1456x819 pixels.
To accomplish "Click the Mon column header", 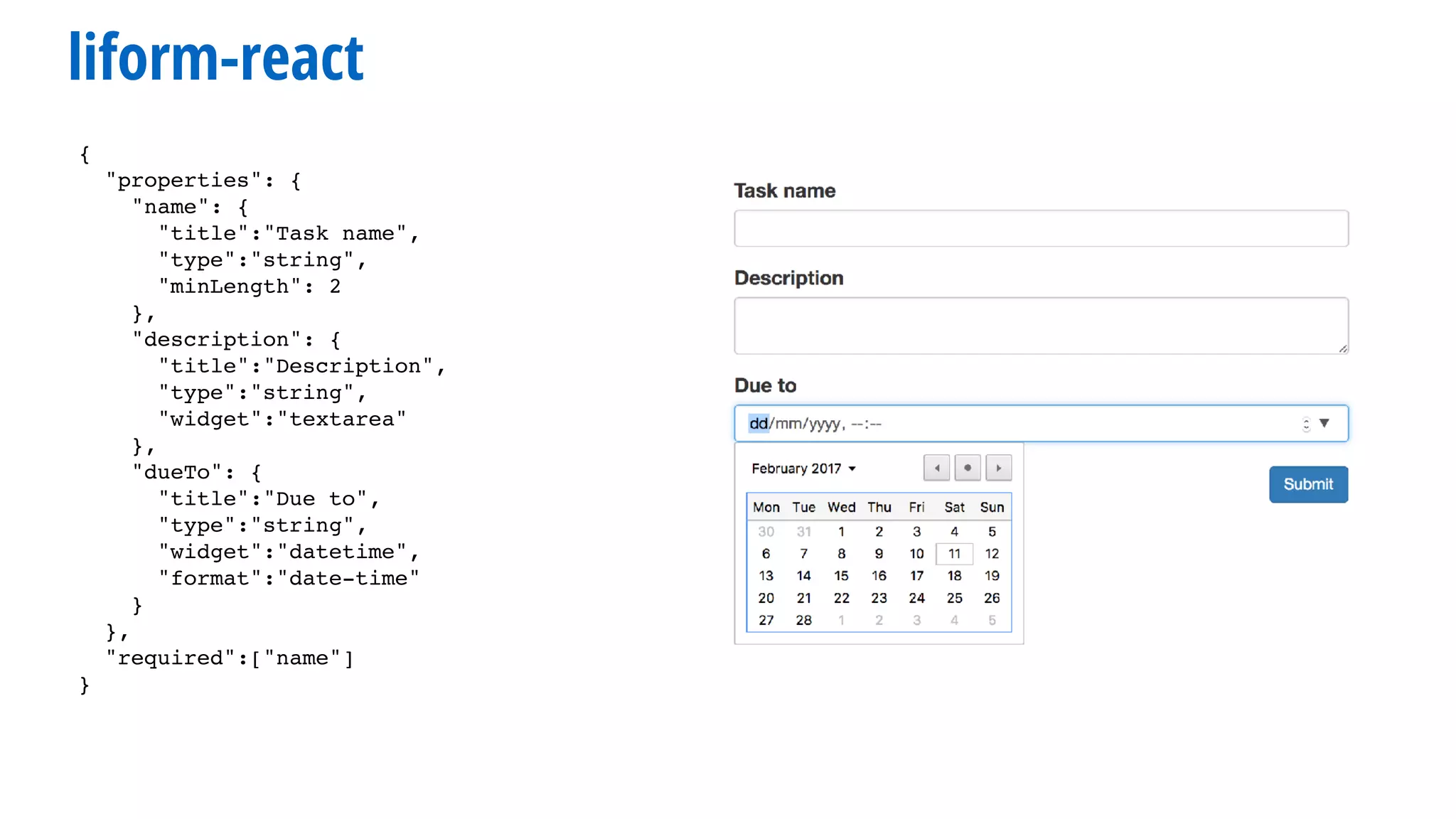I will point(766,507).
